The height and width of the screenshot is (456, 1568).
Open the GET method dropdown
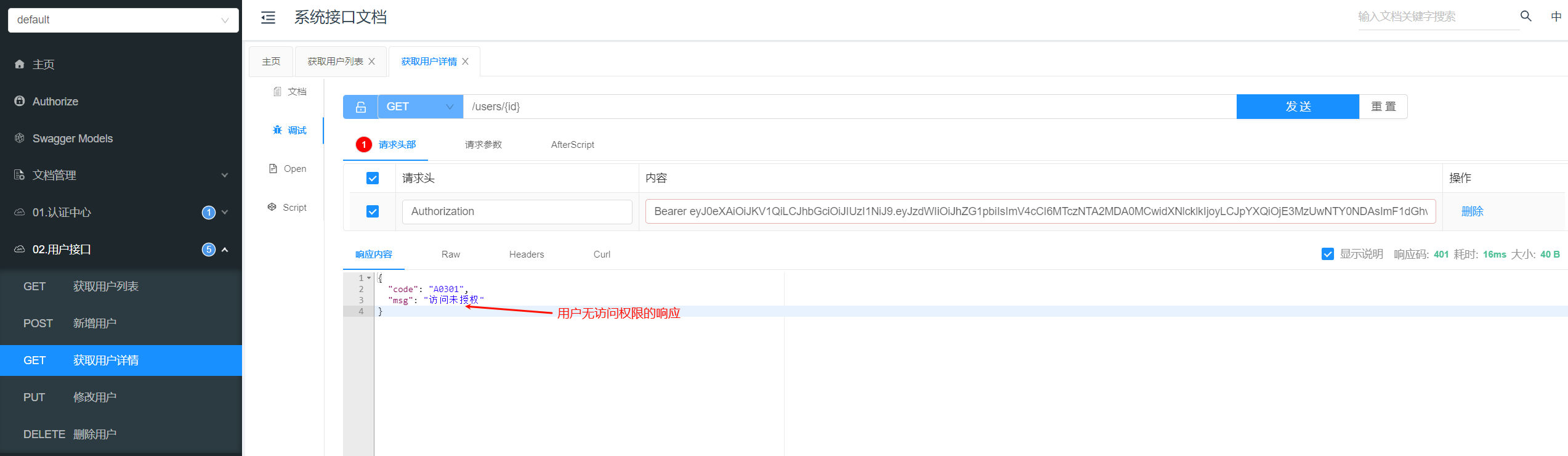tap(420, 107)
